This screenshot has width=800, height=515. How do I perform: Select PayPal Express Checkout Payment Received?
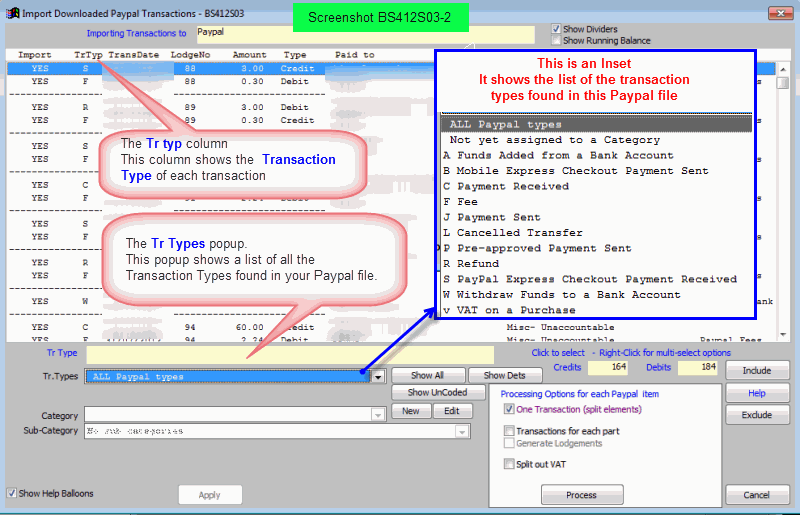pyautogui.click(x=596, y=279)
